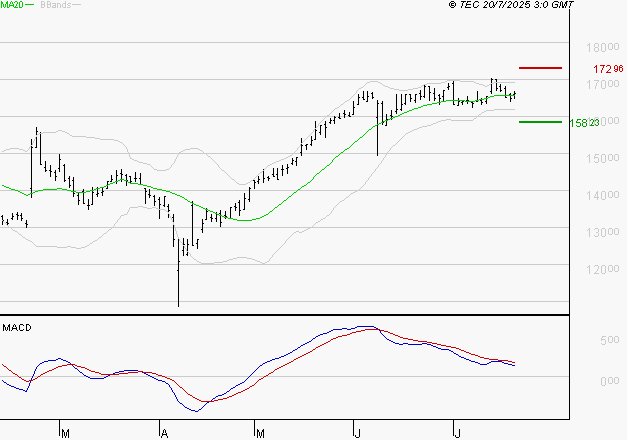Click the 17000 price axis label

tap(603, 84)
